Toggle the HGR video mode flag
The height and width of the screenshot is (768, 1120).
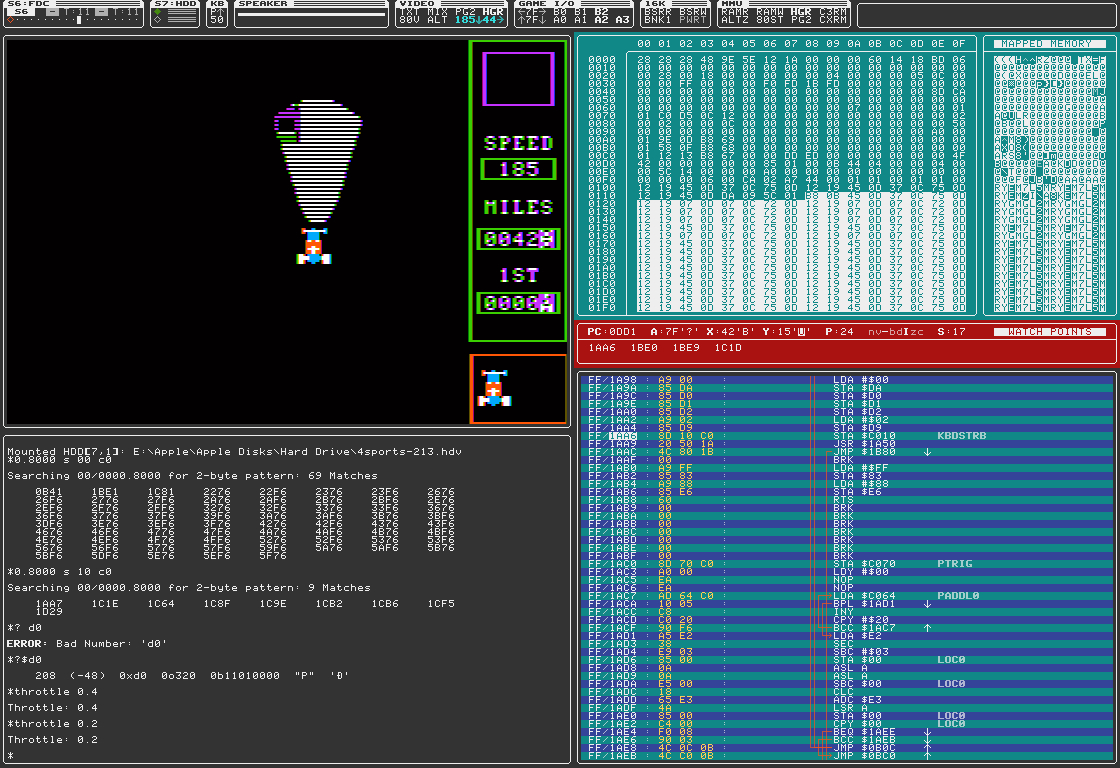click(x=492, y=11)
